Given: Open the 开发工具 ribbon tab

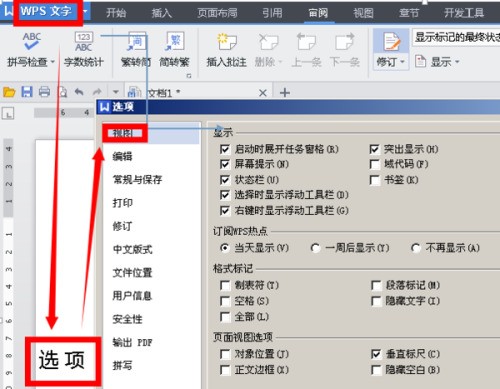Looking at the screenshot, I should click(464, 13).
